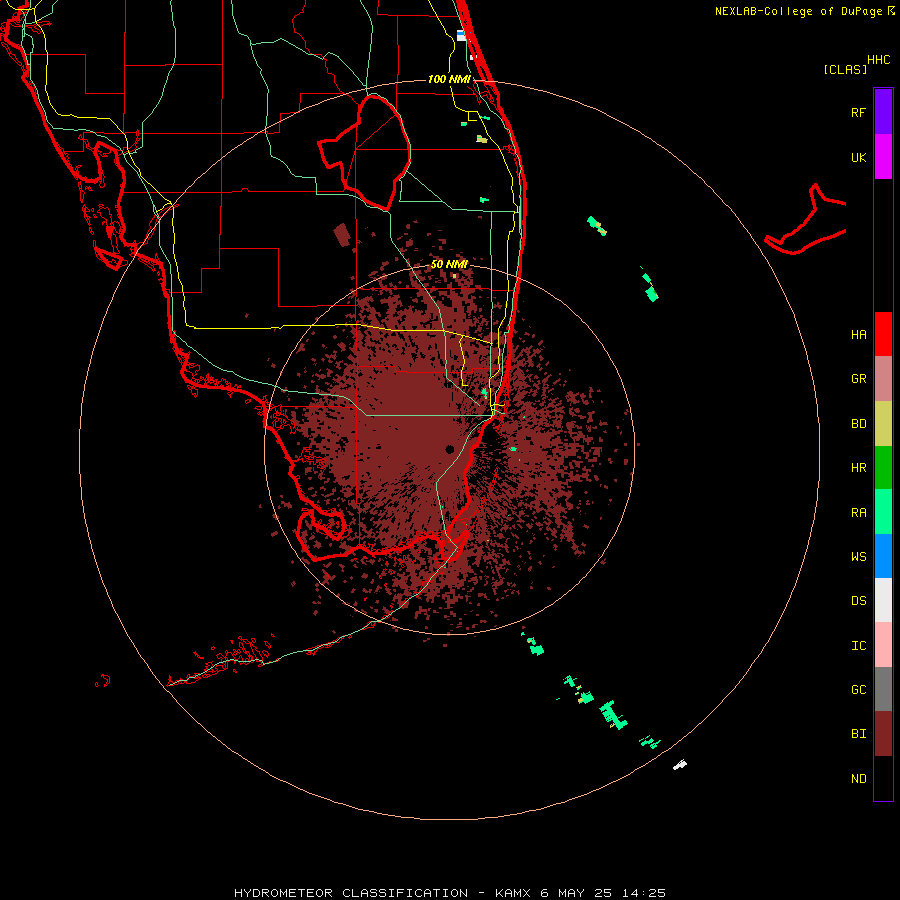This screenshot has width=900, height=900.
Task: Click the "50 NMI" range ring label
Action: tap(449, 264)
